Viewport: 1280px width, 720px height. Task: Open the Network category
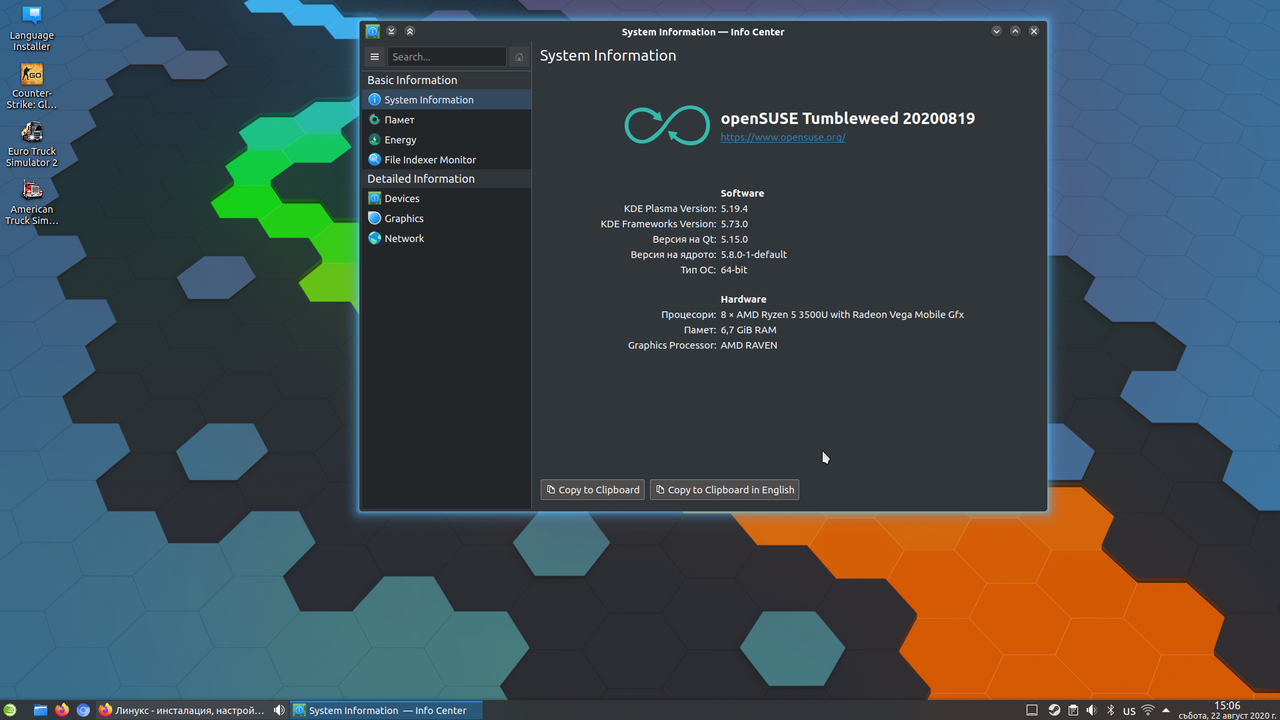(x=446, y=239)
